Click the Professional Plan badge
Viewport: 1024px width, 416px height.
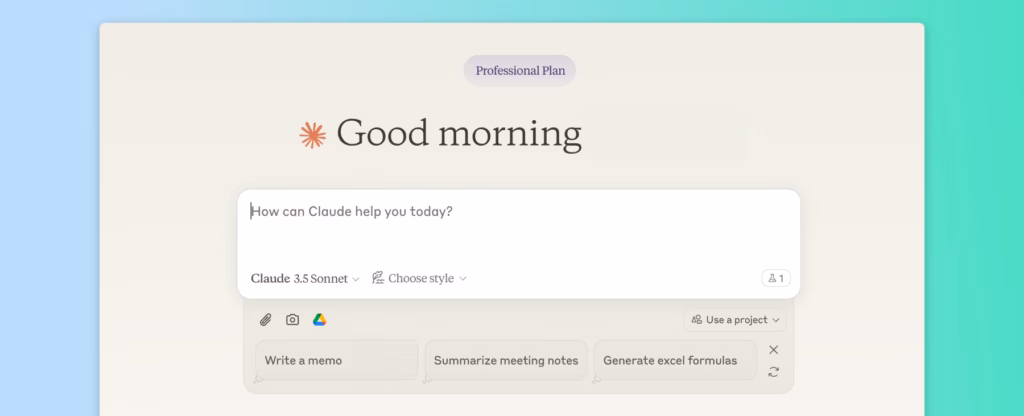[520, 71]
